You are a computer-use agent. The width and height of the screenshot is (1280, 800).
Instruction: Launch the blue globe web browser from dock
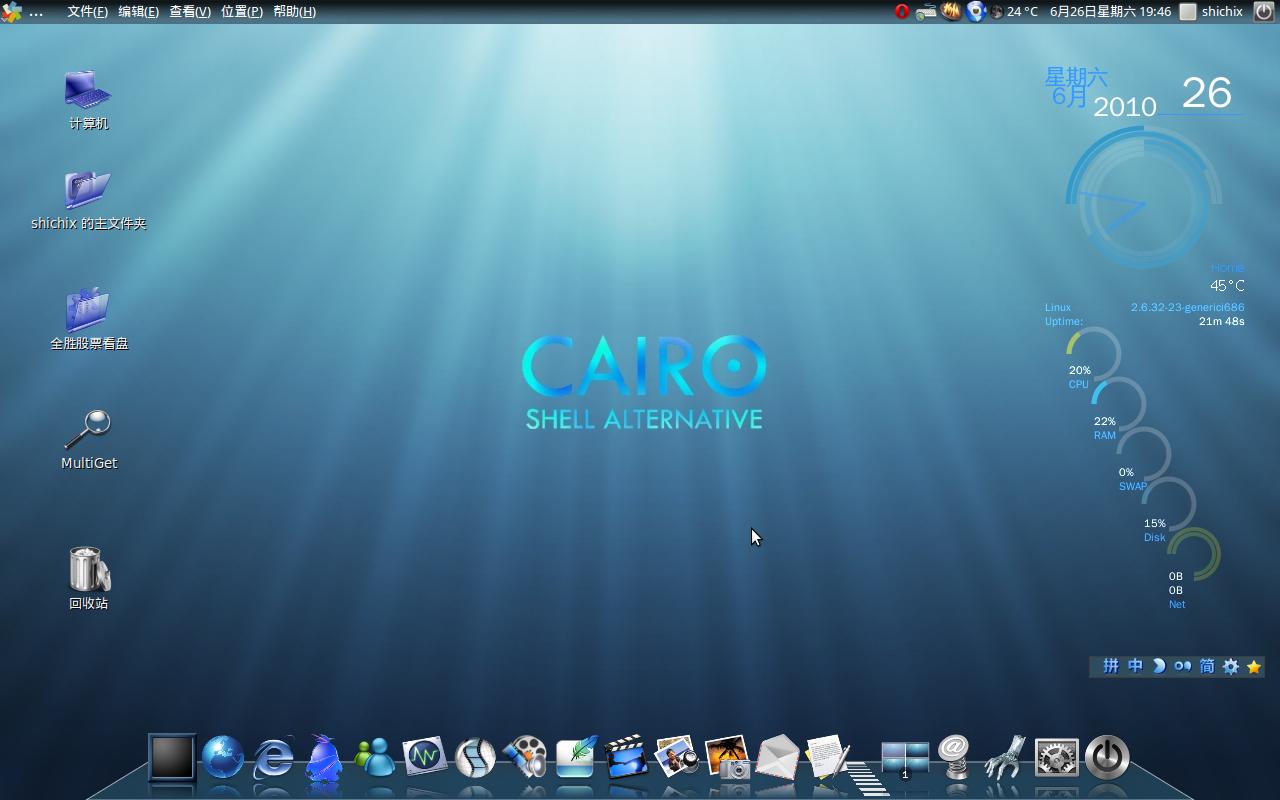(x=223, y=757)
